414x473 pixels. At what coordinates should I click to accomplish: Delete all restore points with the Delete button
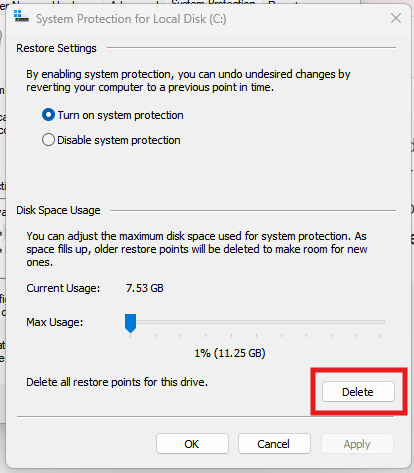pyautogui.click(x=358, y=392)
